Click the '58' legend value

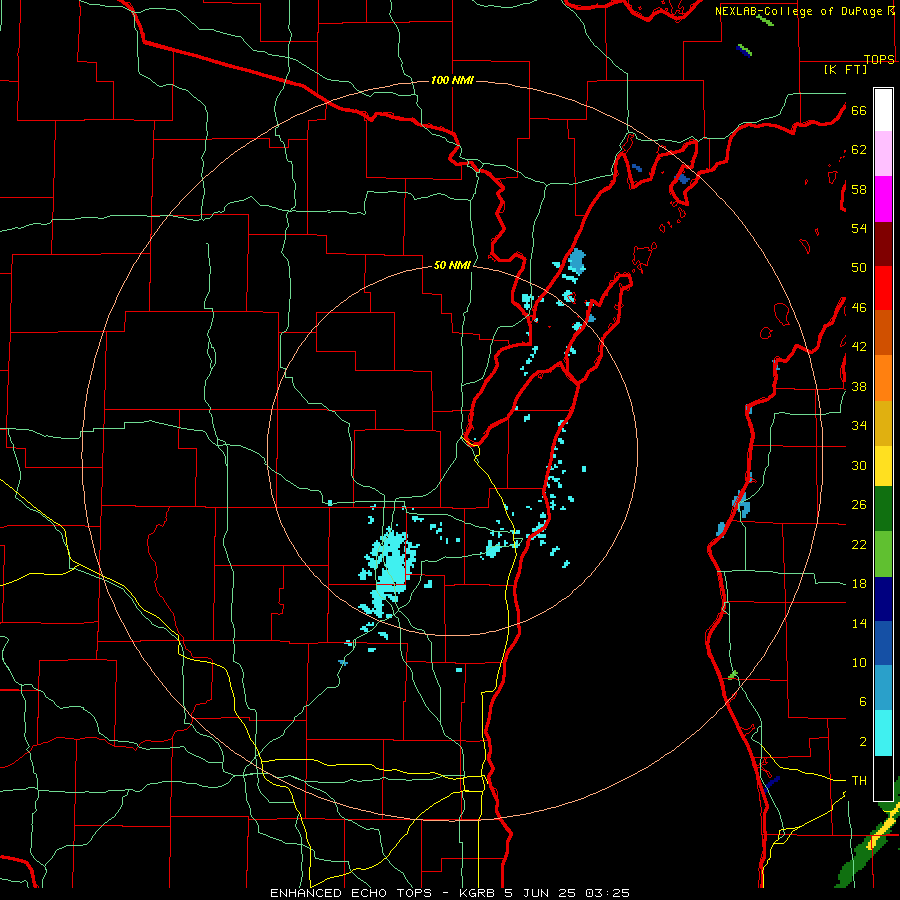pyautogui.click(x=859, y=189)
